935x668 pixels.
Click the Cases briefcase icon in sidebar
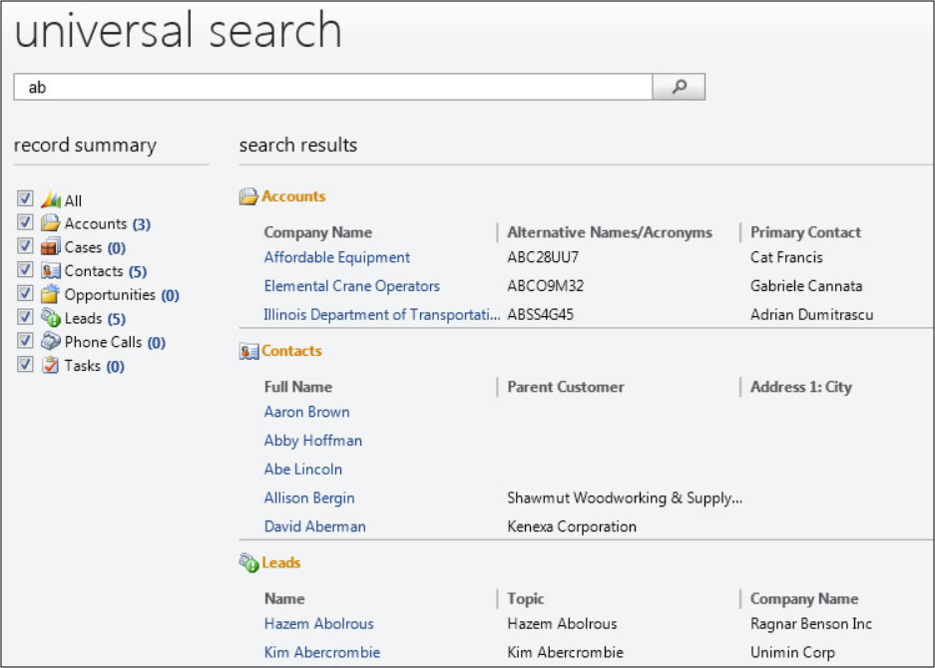click(51, 247)
